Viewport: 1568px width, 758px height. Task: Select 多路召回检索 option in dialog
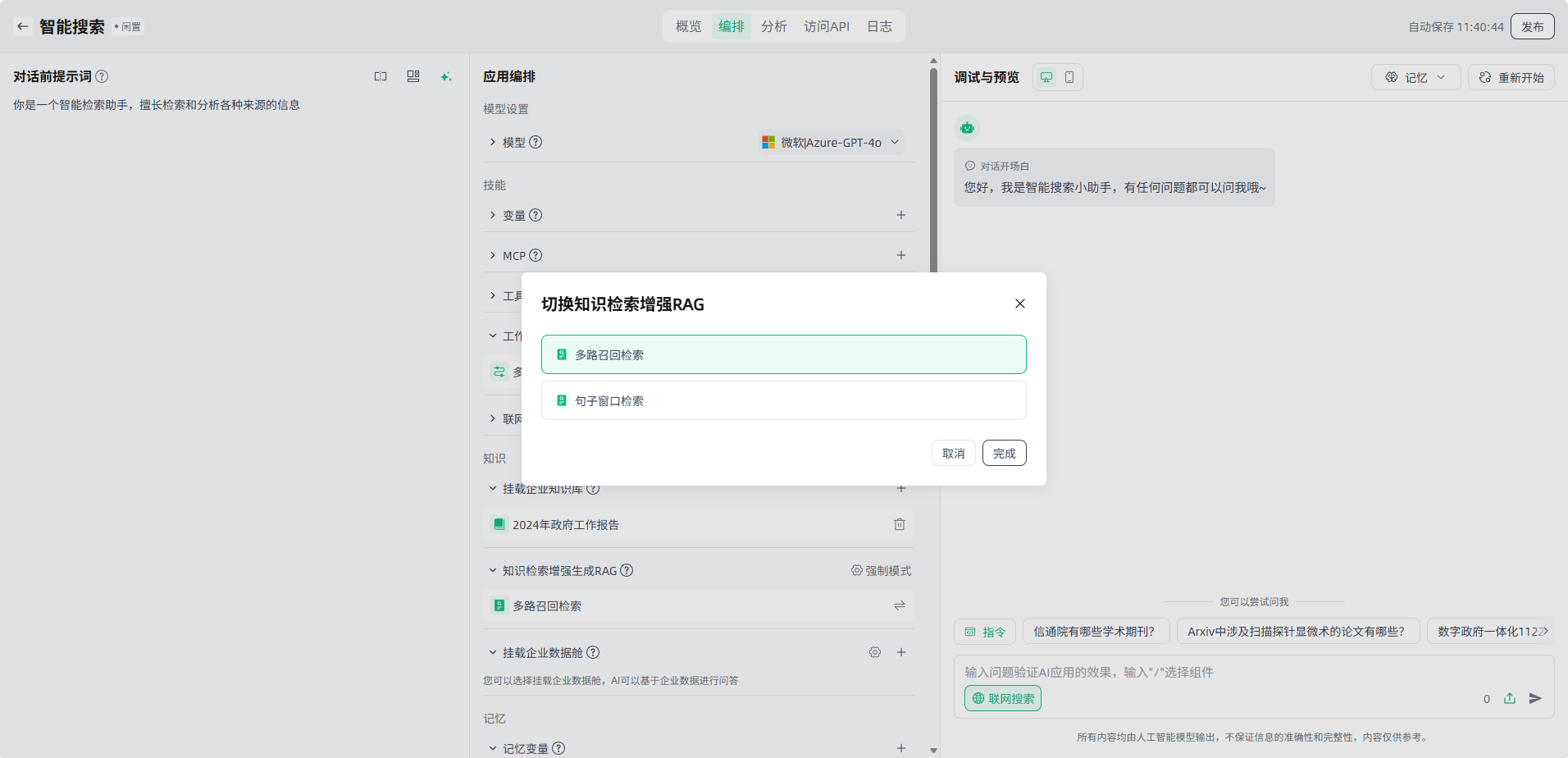[x=783, y=354]
